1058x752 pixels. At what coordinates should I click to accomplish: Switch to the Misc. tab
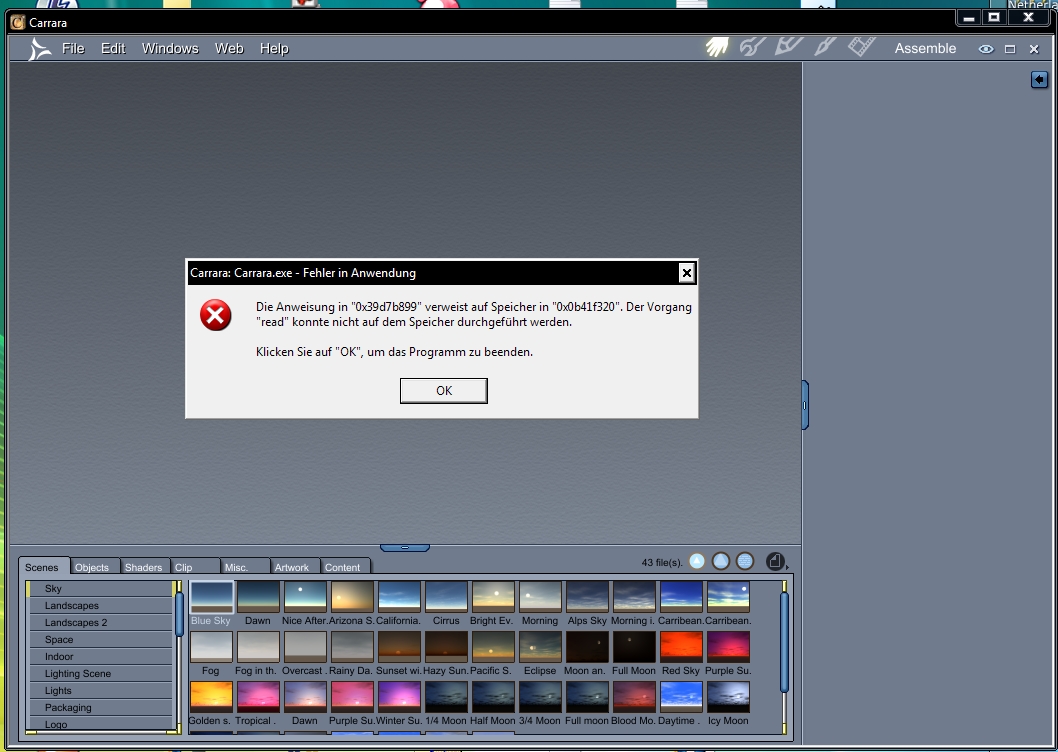244,567
